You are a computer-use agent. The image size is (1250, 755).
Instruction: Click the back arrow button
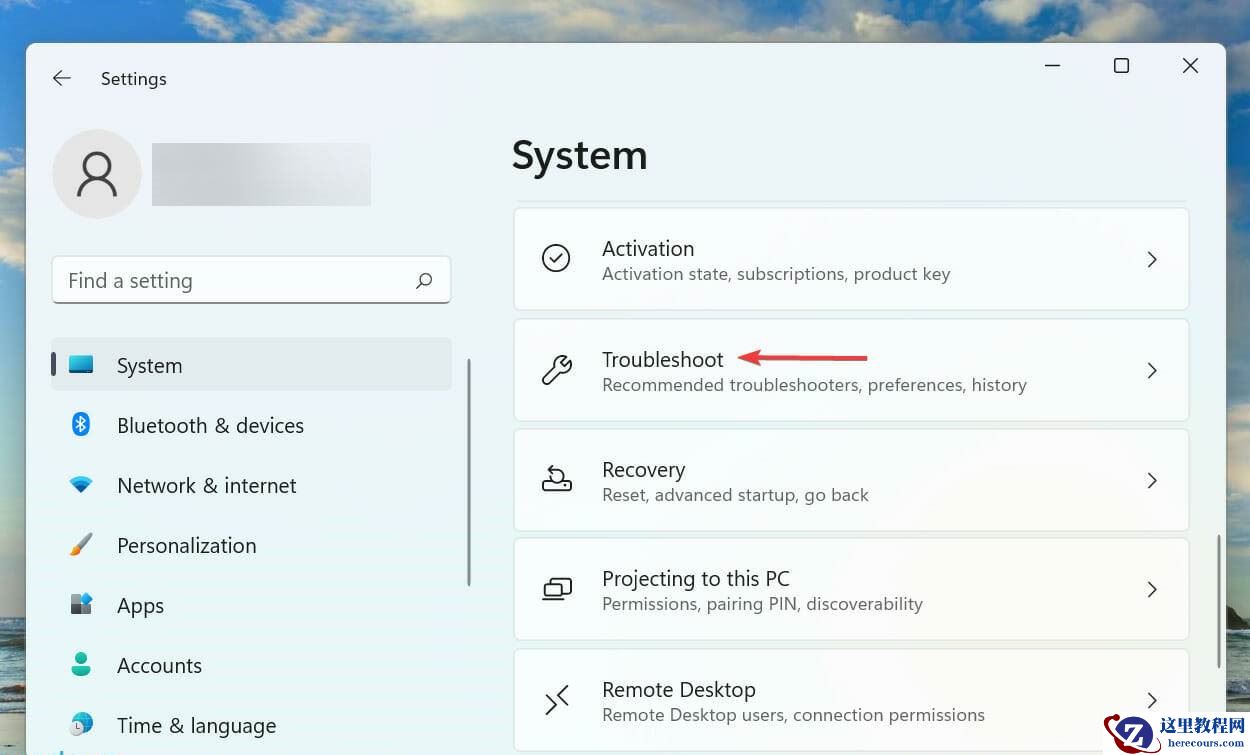point(61,78)
